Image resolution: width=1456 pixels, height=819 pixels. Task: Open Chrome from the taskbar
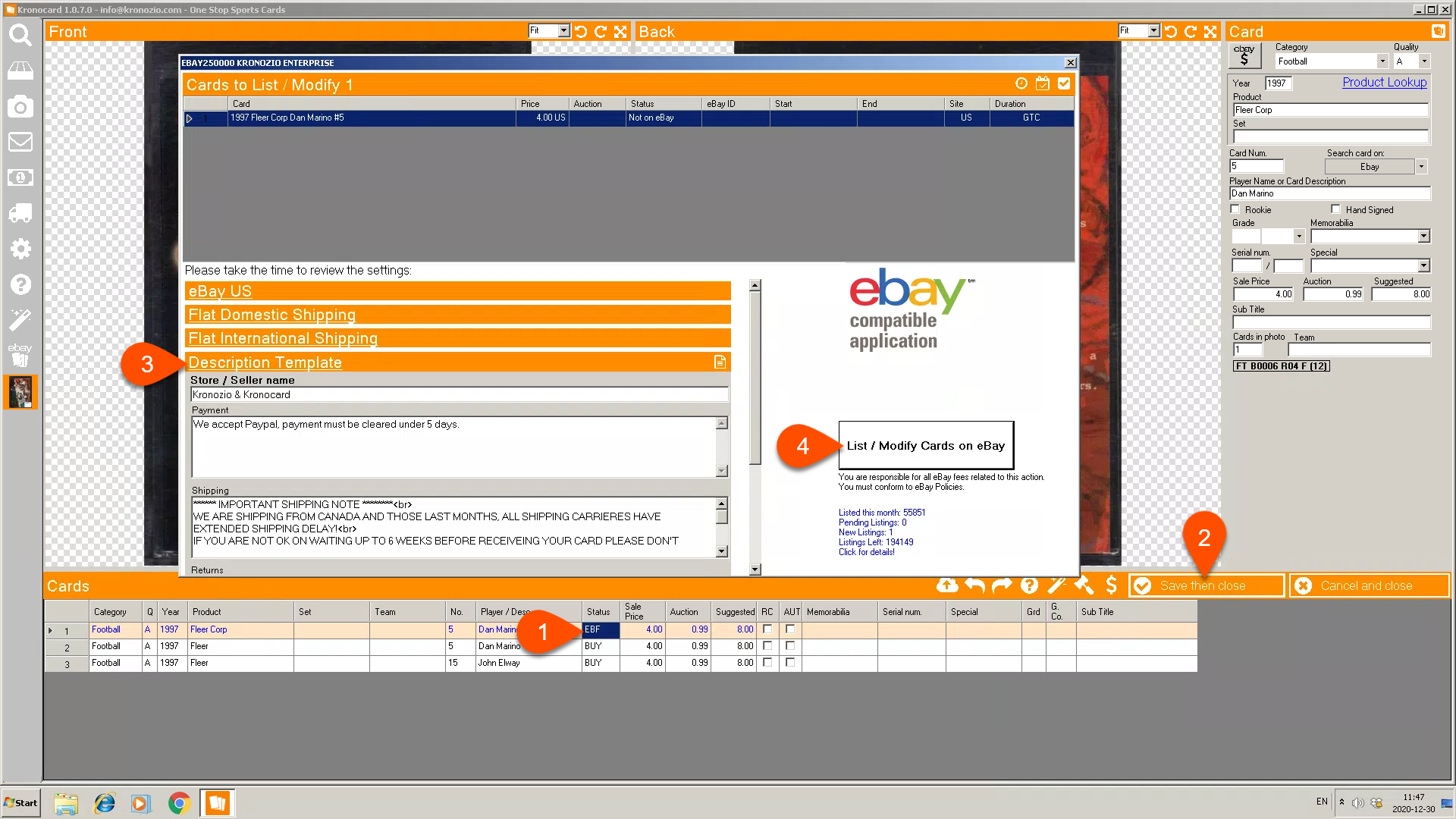tap(179, 803)
